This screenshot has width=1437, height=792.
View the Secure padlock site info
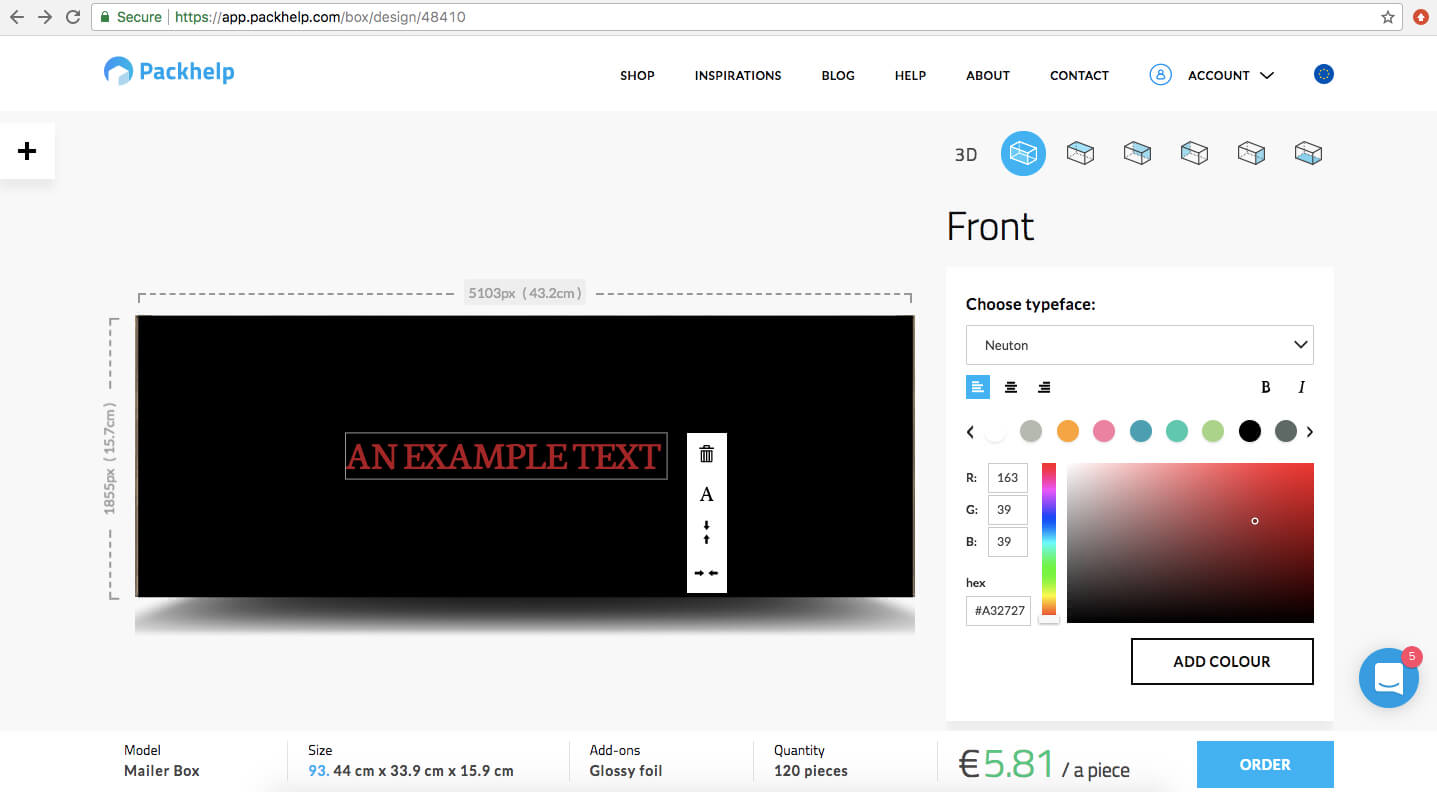(130, 17)
